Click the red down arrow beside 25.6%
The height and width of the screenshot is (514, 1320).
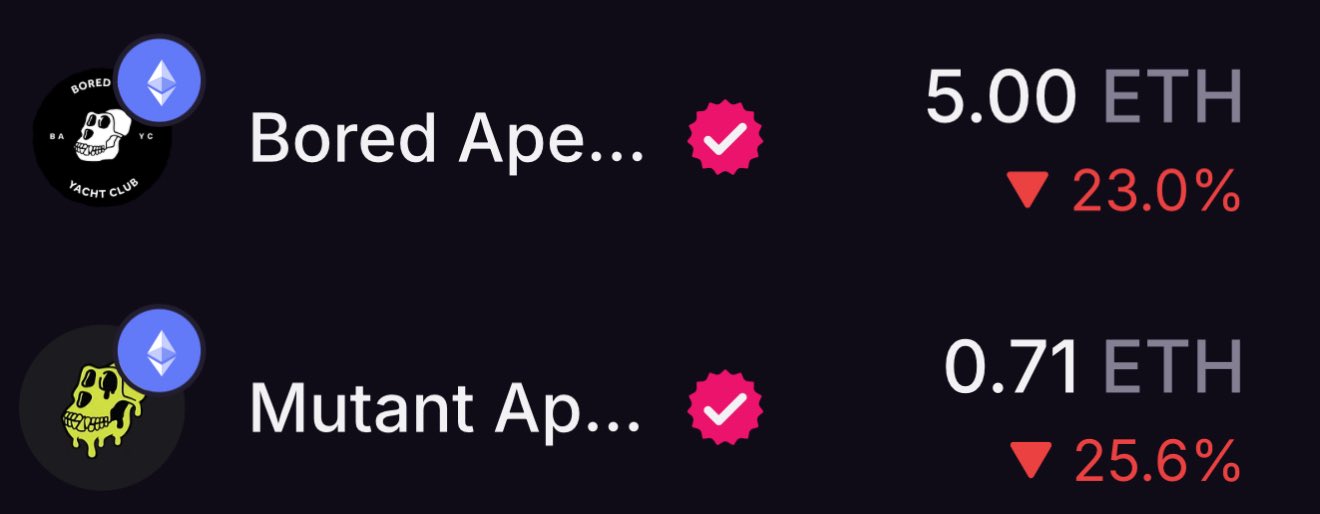point(1029,460)
